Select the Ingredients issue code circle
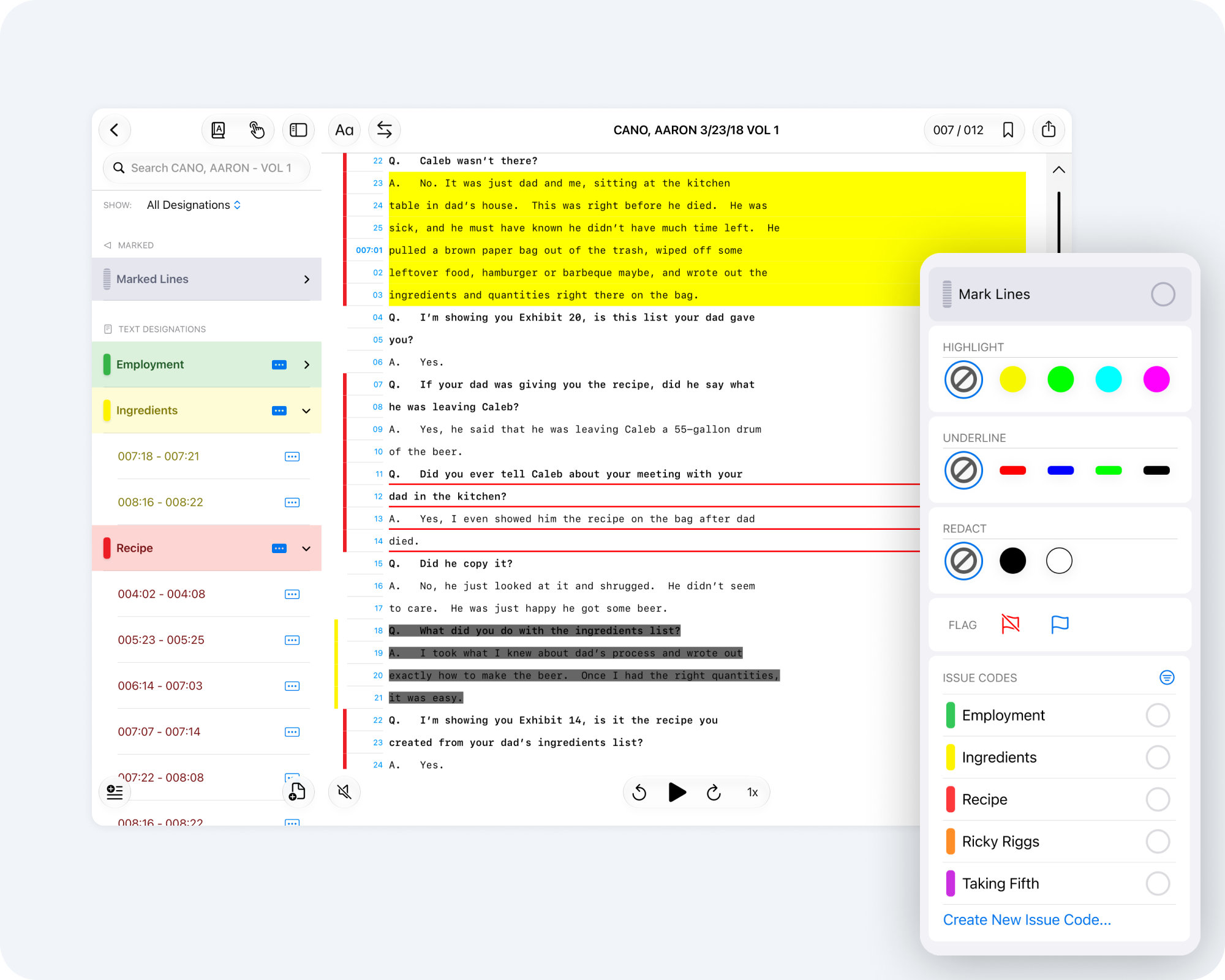The height and width of the screenshot is (980, 1225). (x=1158, y=758)
